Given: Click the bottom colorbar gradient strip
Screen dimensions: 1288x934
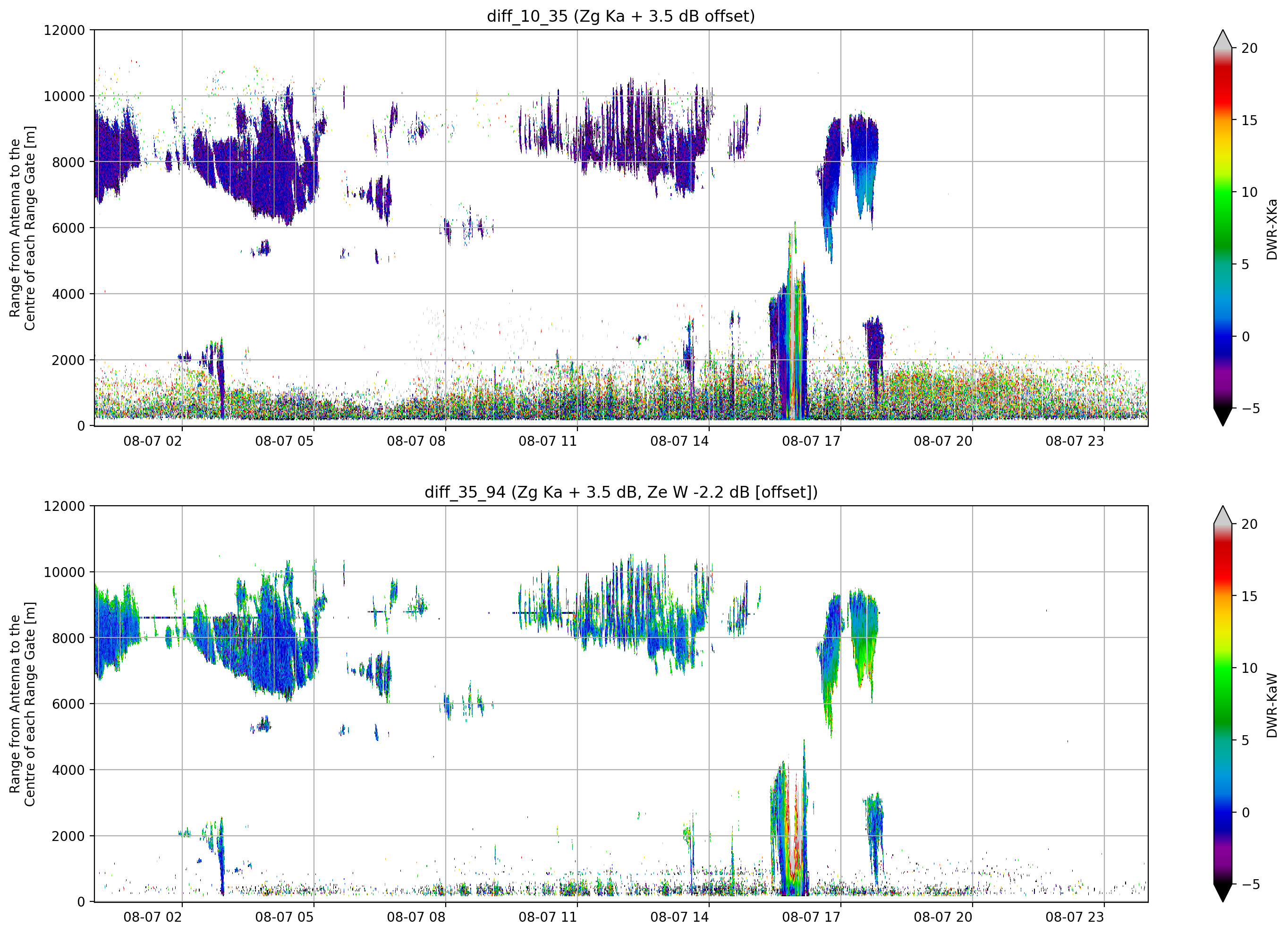Looking at the screenshot, I should 1223,704.
